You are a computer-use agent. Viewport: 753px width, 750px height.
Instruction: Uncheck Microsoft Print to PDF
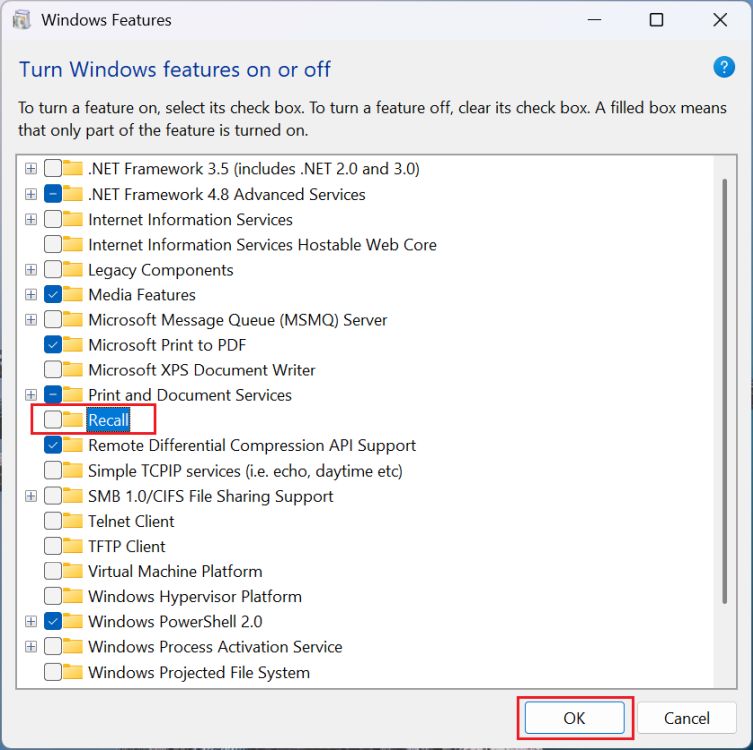coord(53,344)
